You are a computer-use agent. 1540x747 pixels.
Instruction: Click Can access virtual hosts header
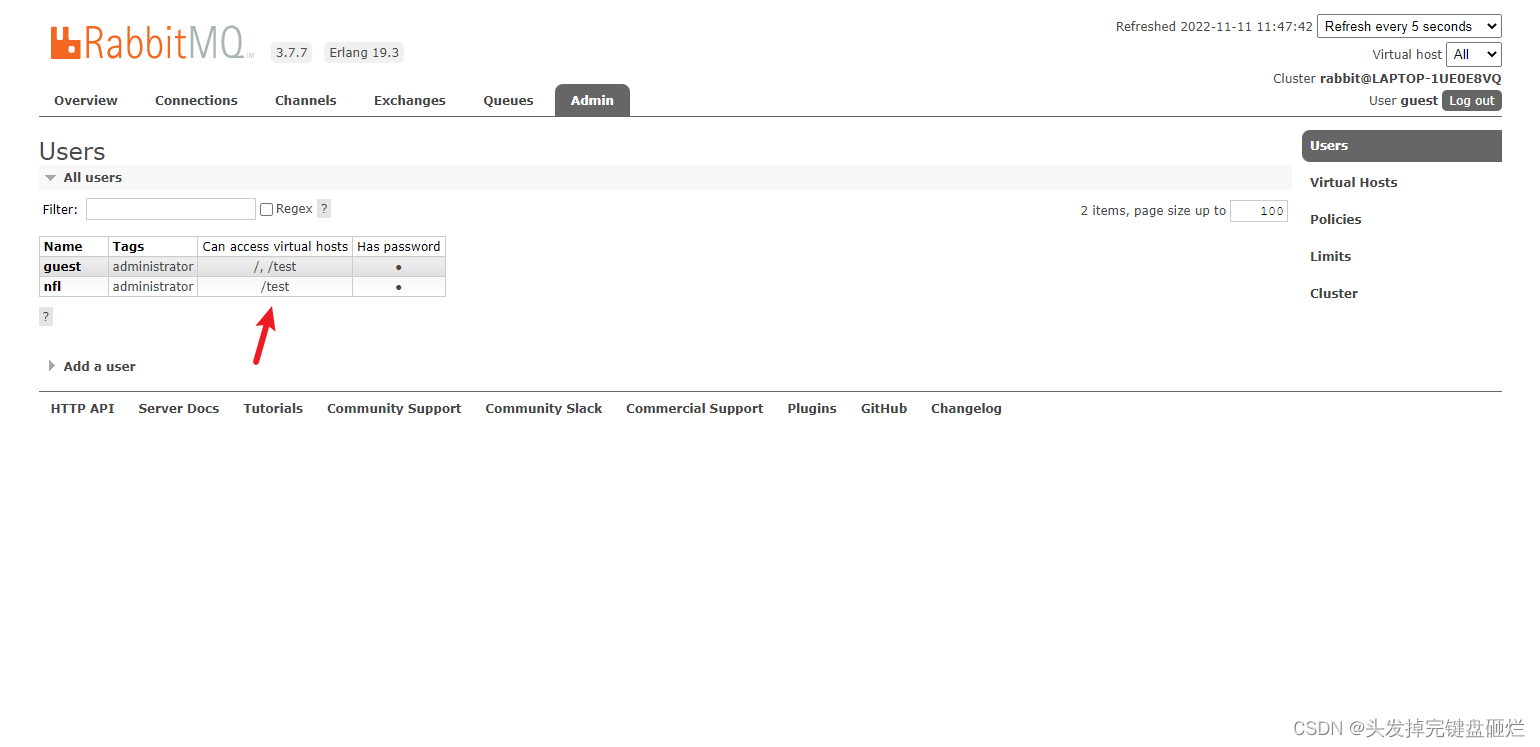pos(275,246)
